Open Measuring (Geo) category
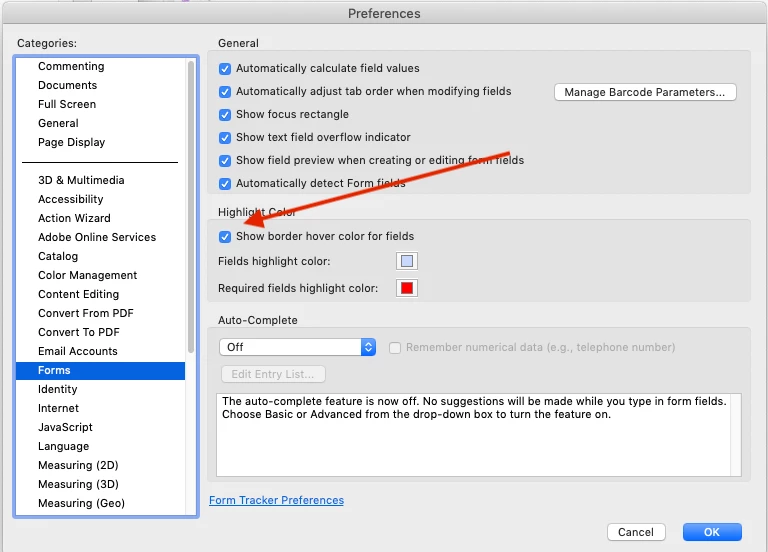Screen dimensions: 768x552 click(x=100, y=504)
